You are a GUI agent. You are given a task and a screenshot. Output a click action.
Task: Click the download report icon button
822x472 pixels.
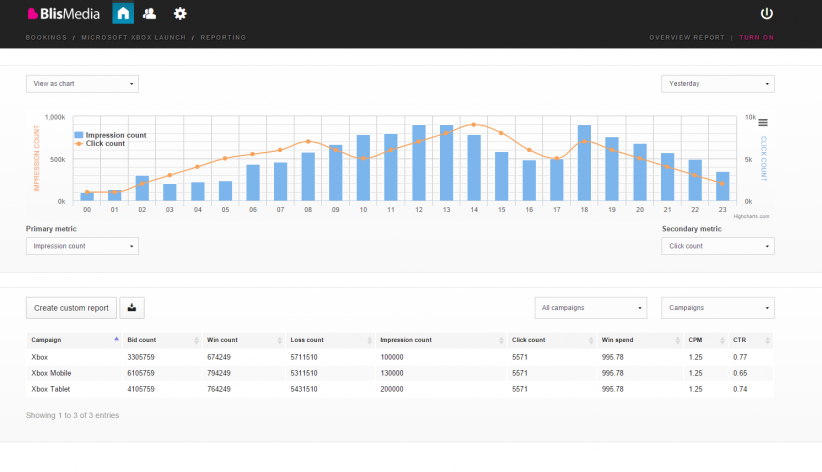(x=132, y=308)
